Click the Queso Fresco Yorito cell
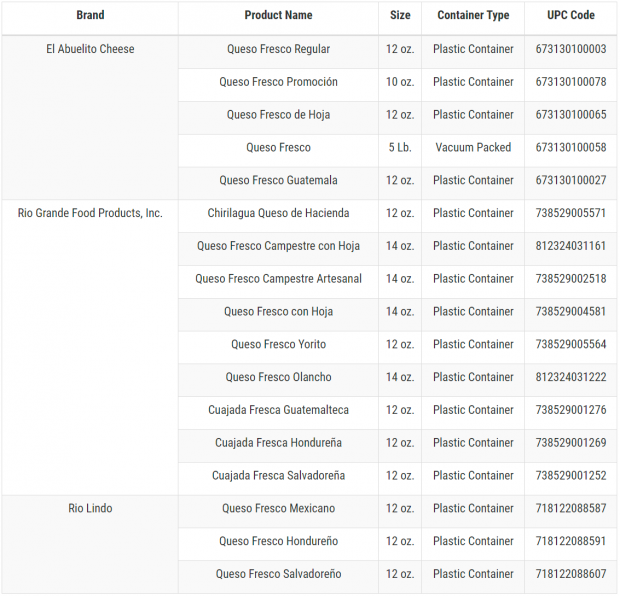This screenshot has width=620, height=596. point(278,344)
